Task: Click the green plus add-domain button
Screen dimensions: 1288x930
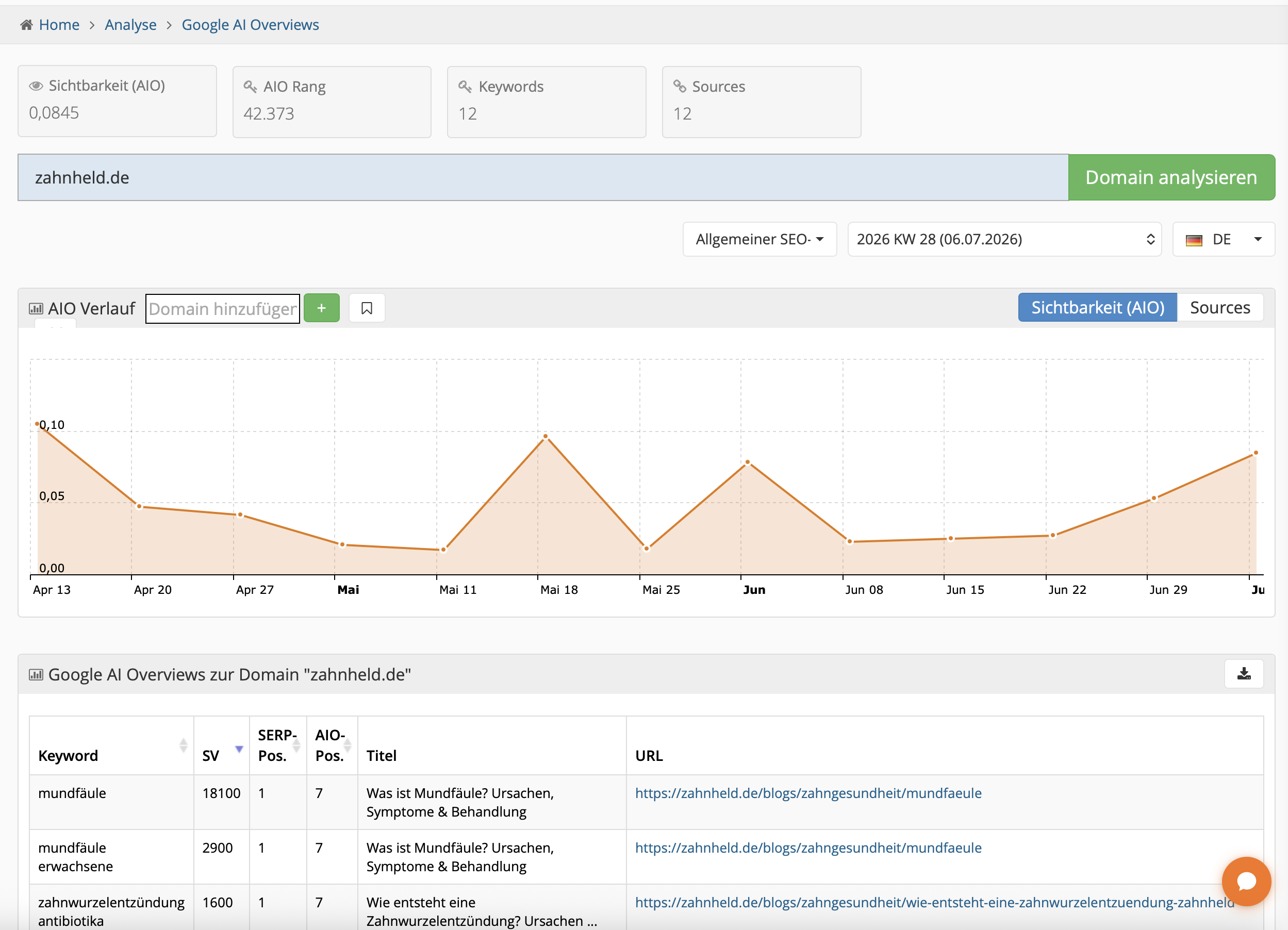Action: [x=321, y=308]
